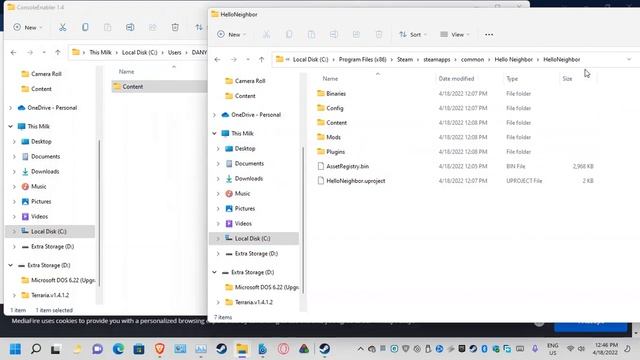Click taskbar clock showing 12:46 PM
Viewport: 640px width, 360px height.
pos(606,349)
